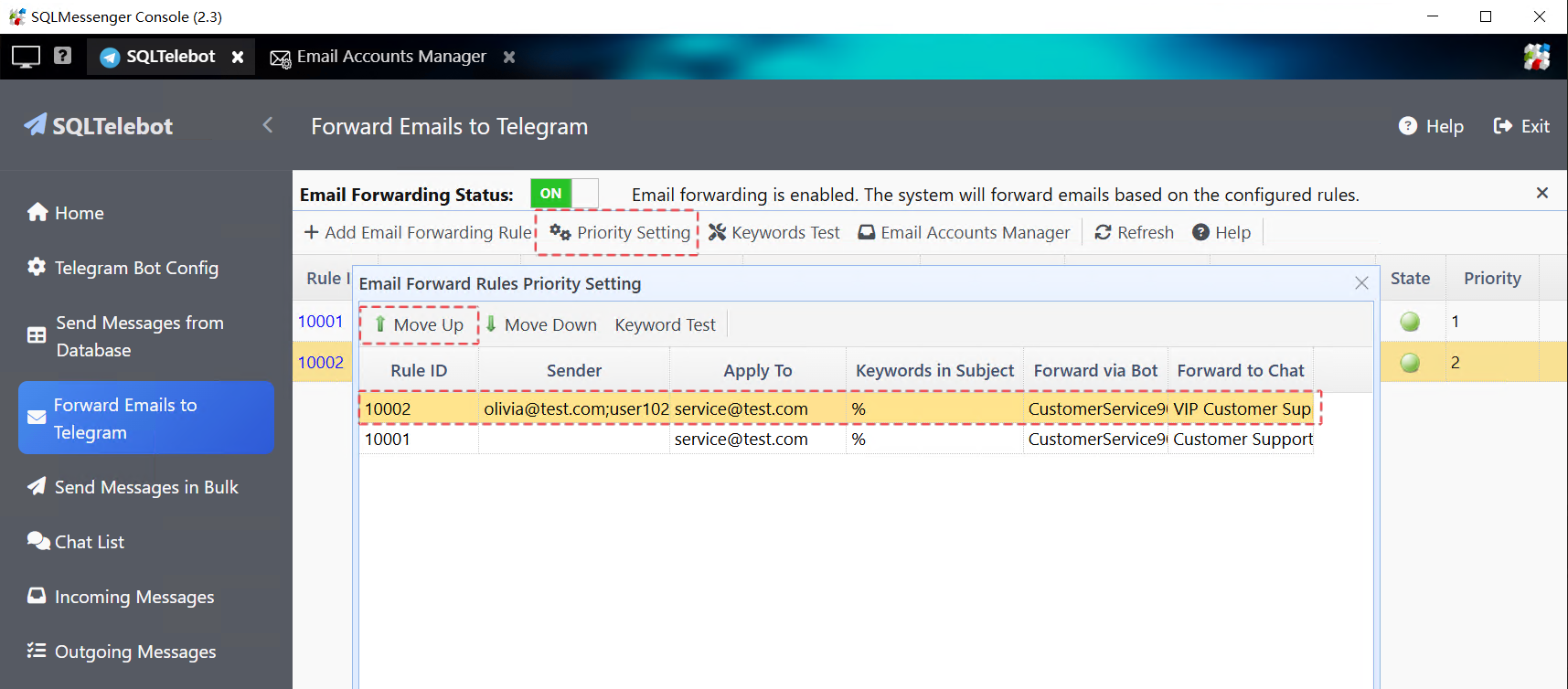Switch to Email Accounts Manager tab
The width and height of the screenshot is (1568, 689).
point(390,57)
